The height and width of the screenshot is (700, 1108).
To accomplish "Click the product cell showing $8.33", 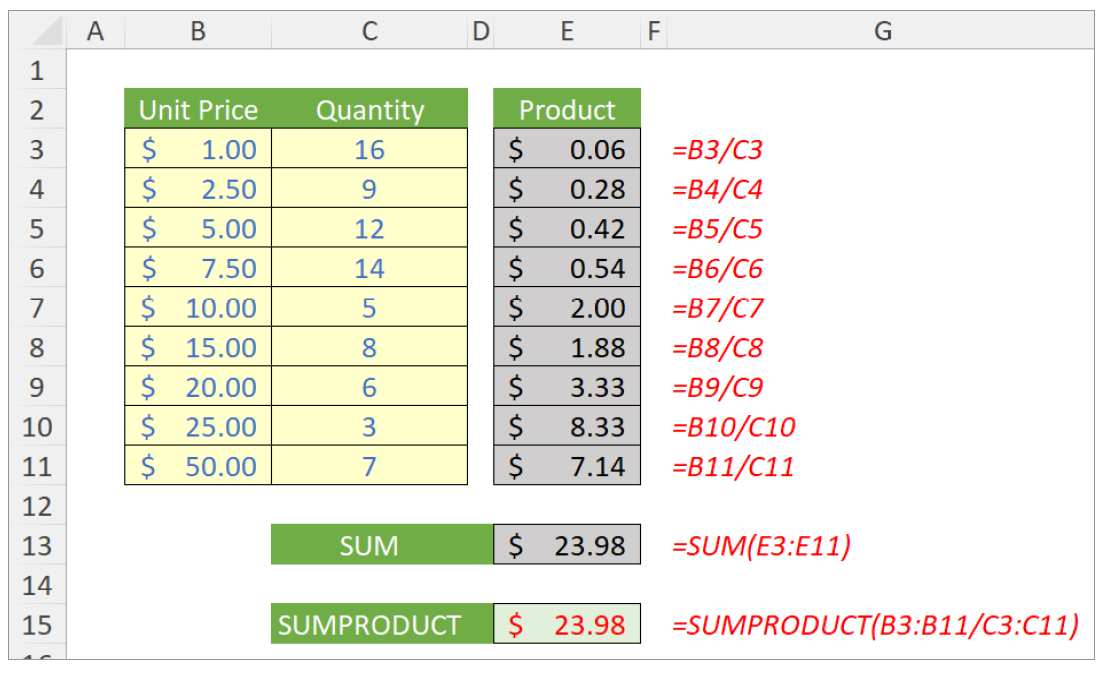I will [x=566, y=427].
